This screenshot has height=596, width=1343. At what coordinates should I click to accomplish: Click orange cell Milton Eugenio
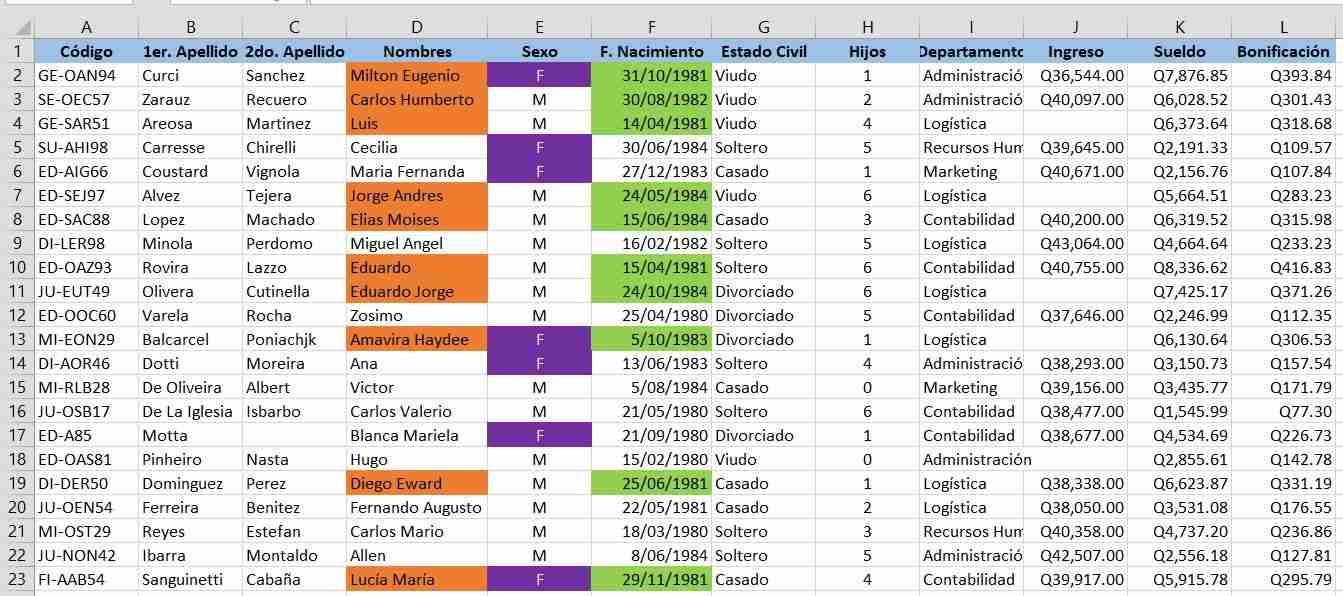pyautogui.click(x=417, y=75)
